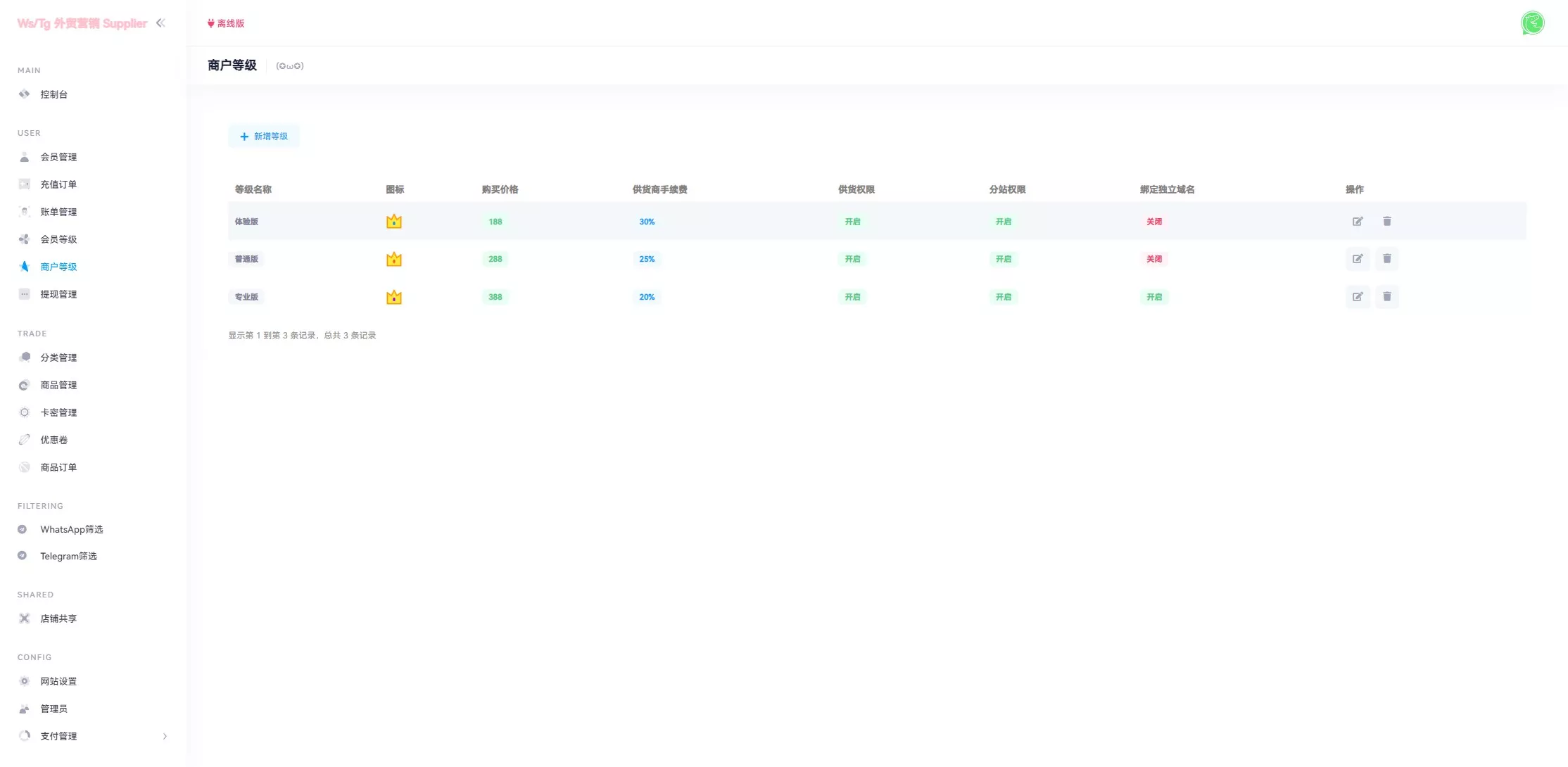Open the user avatar at top right

(x=1532, y=23)
